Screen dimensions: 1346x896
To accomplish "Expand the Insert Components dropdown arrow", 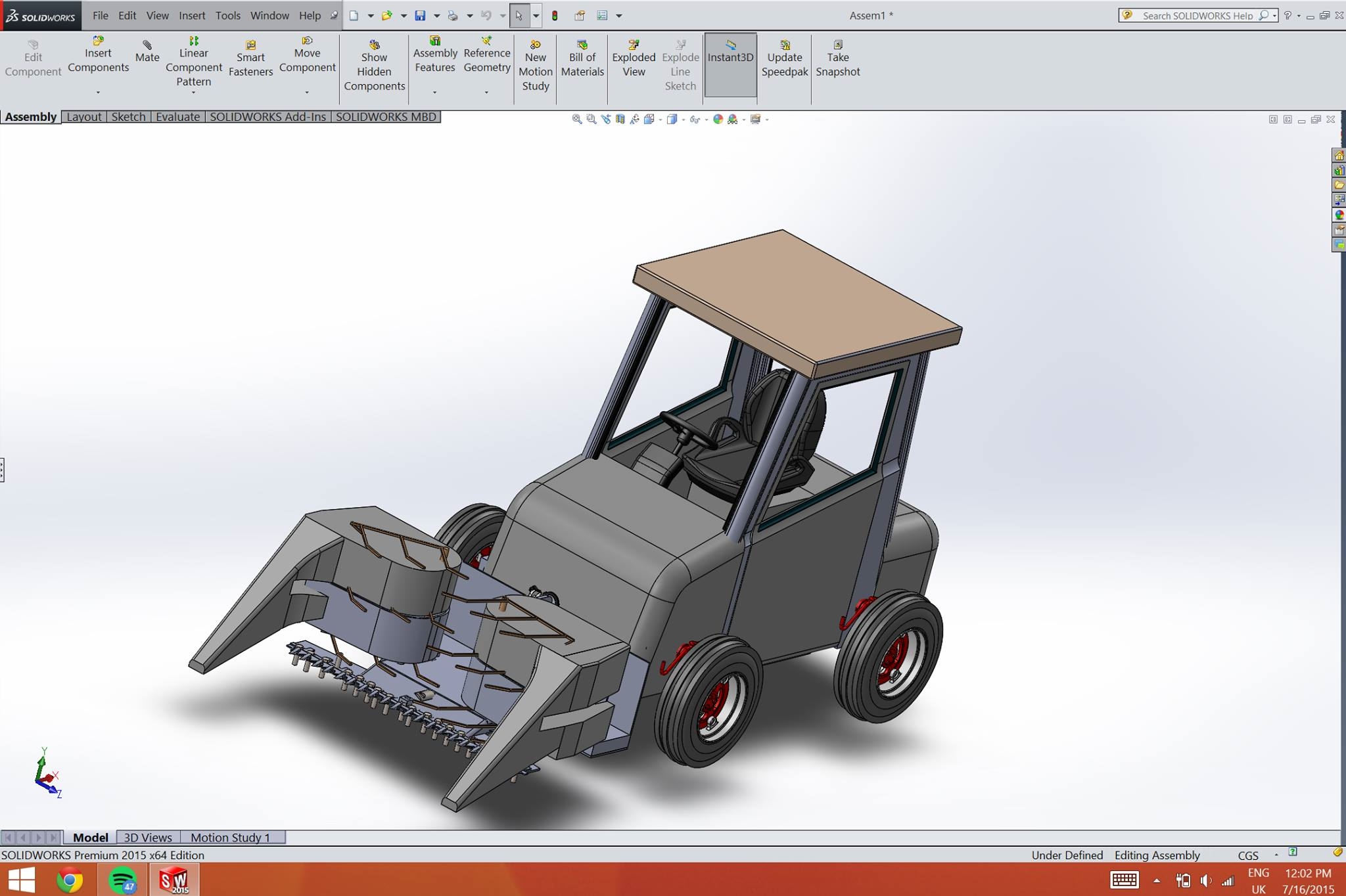I will point(98,93).
